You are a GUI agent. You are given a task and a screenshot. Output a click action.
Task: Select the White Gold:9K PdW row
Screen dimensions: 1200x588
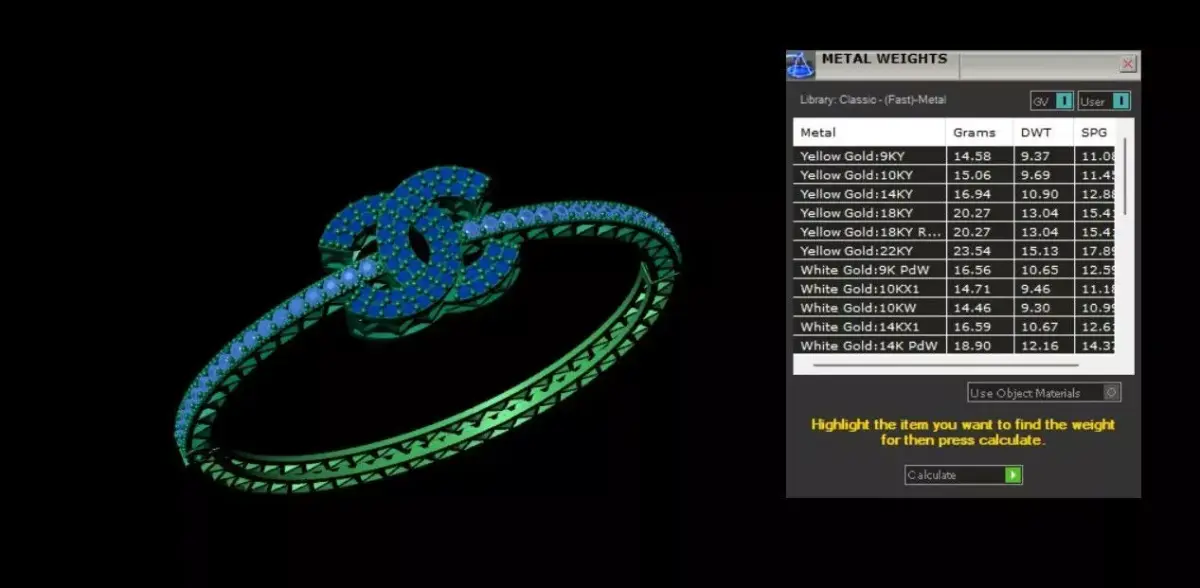click(x=954, y=270)
